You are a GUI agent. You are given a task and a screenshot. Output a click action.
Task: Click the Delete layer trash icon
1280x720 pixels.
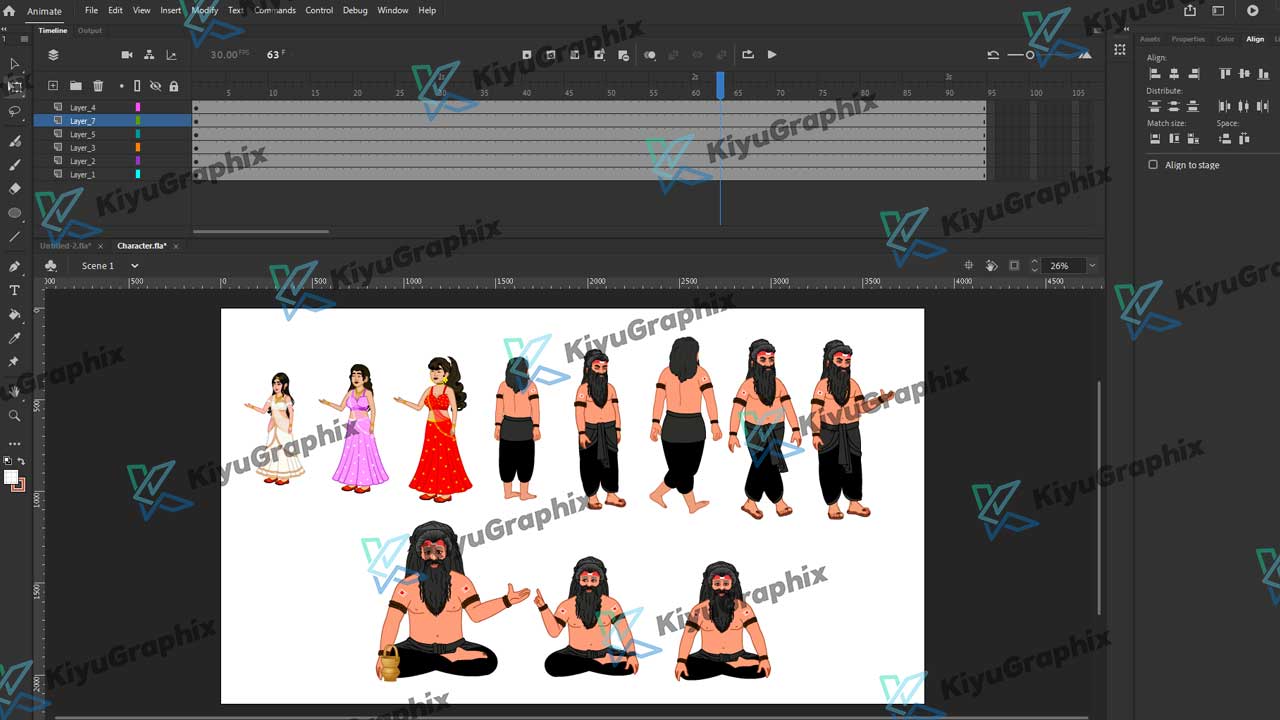[98, 86]
